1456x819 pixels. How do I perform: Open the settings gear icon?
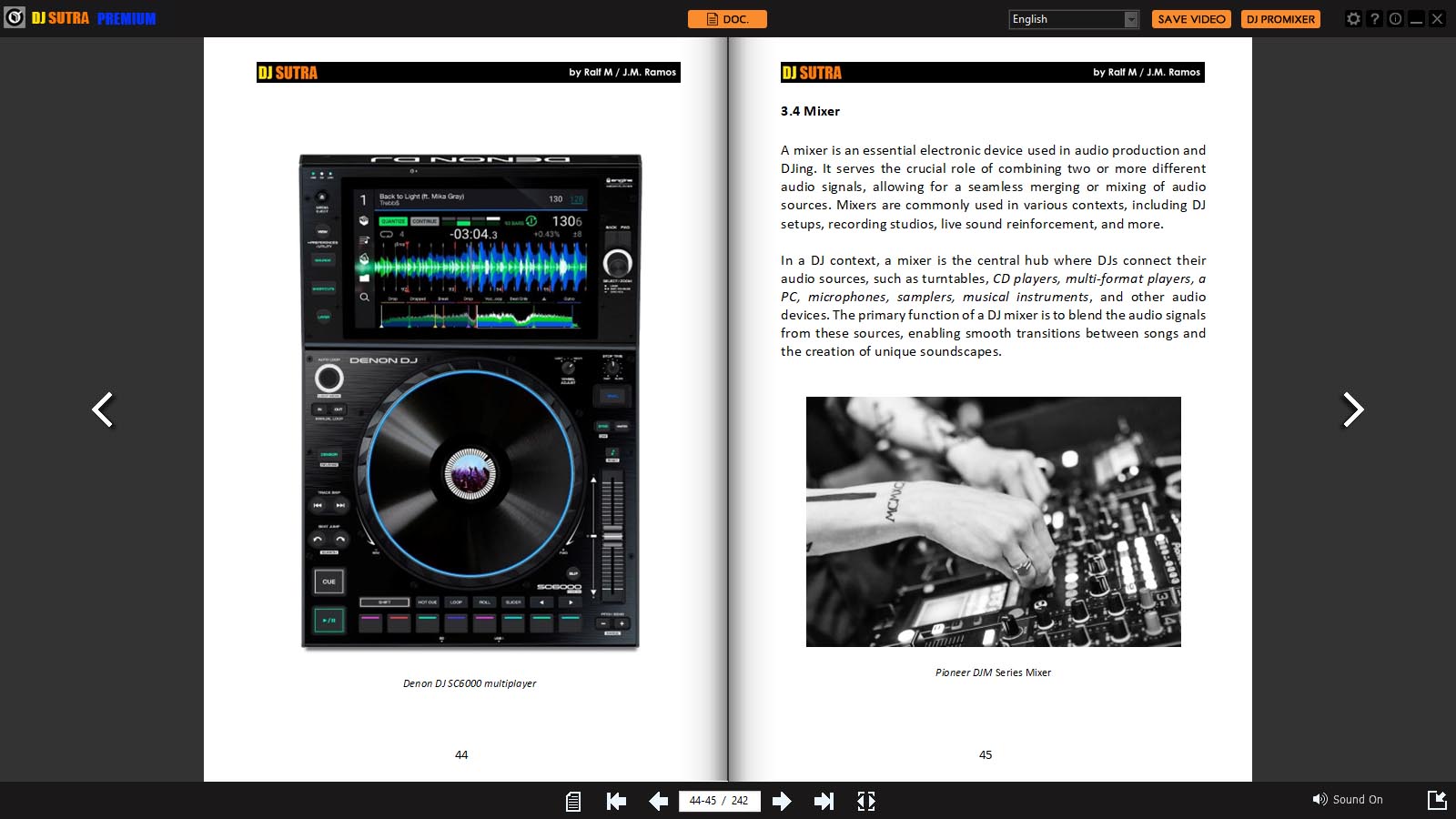[x=1353, y=18]
